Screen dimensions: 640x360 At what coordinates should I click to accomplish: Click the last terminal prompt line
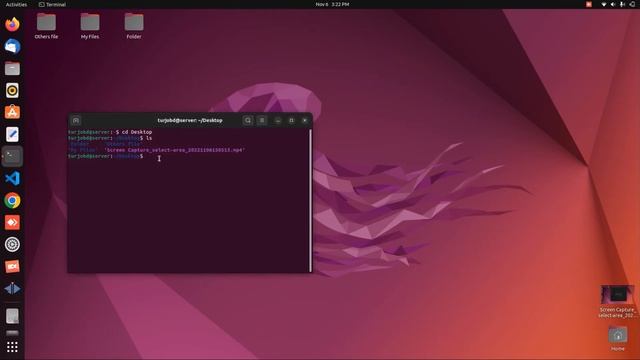[105, 156]
